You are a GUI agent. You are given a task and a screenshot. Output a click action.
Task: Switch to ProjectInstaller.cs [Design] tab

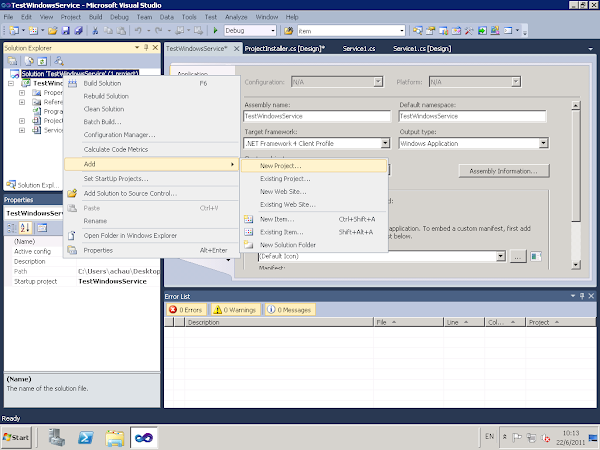tap(285, 49)
